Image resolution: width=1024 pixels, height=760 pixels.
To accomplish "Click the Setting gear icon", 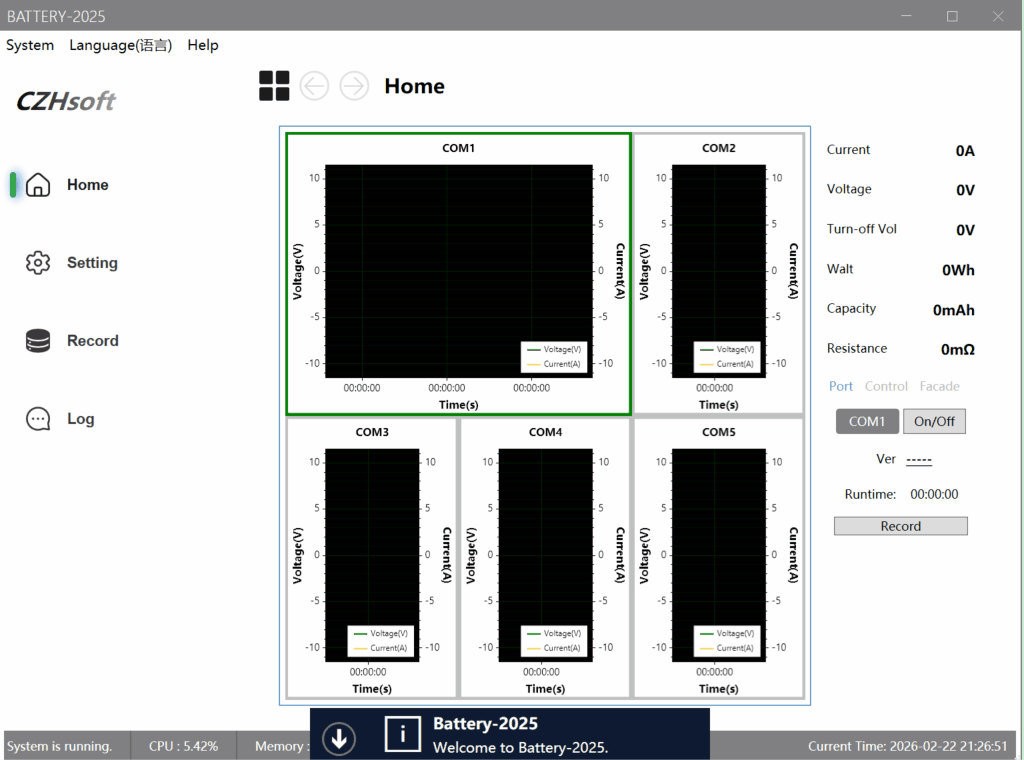I will (x=38, y=262).
